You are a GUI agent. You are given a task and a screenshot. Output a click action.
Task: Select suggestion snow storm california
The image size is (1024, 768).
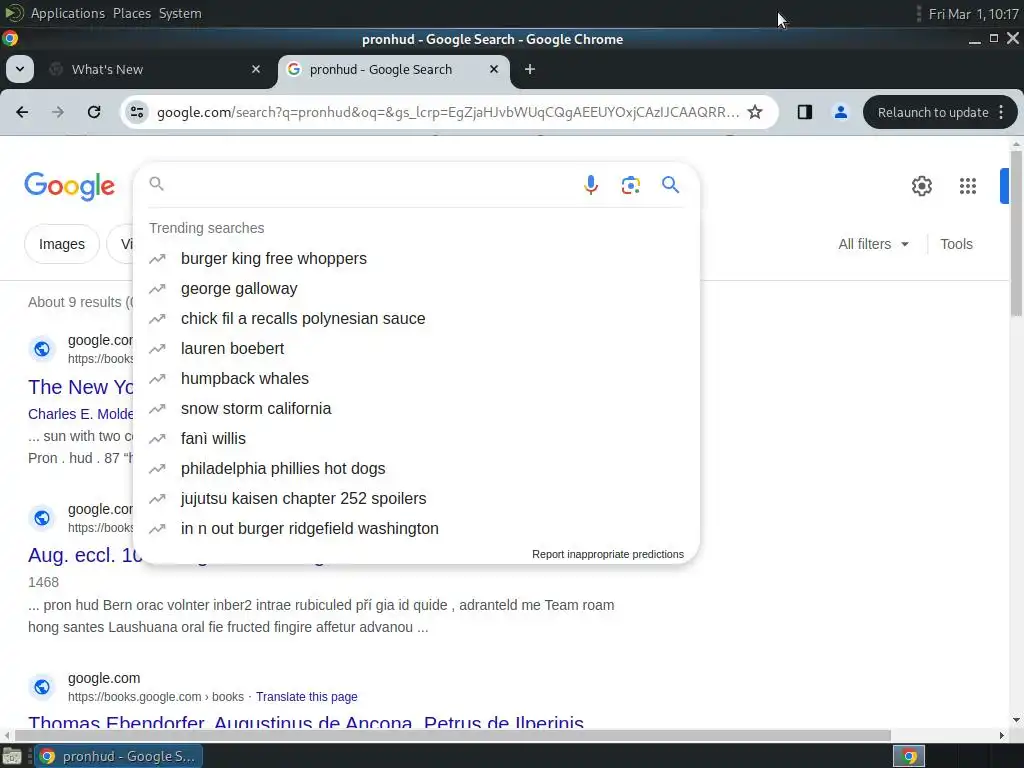(x=416, y=409)
